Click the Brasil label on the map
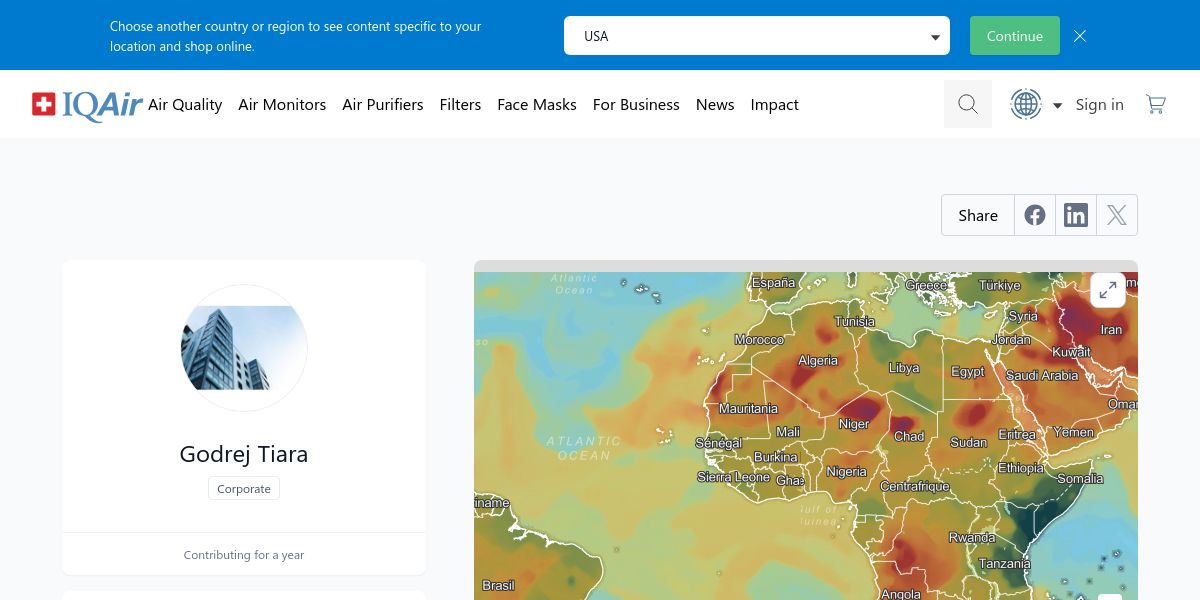Screen dimensions: 1200x600 point(498,586)
